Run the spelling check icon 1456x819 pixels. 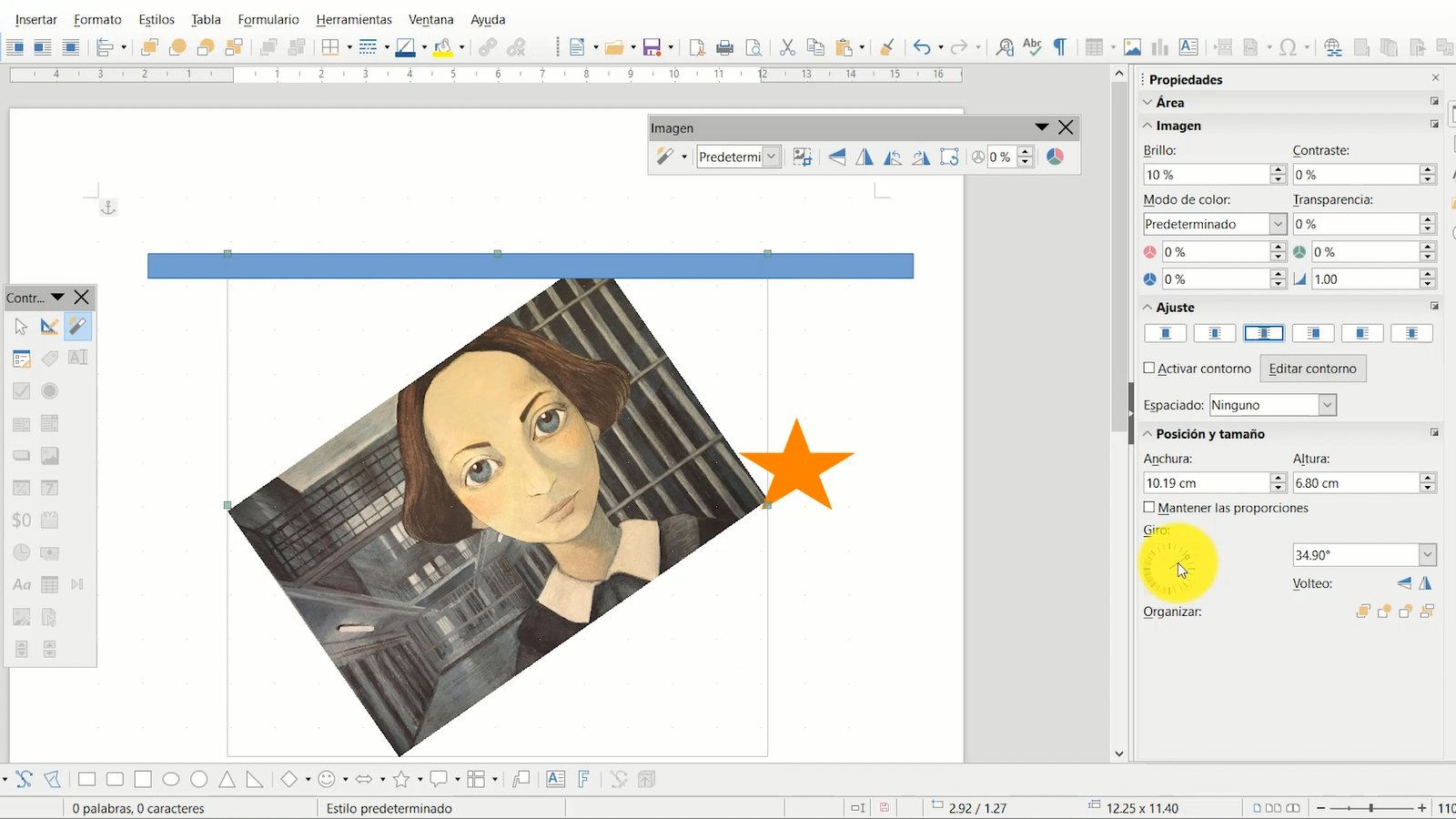pos(1032,47)
